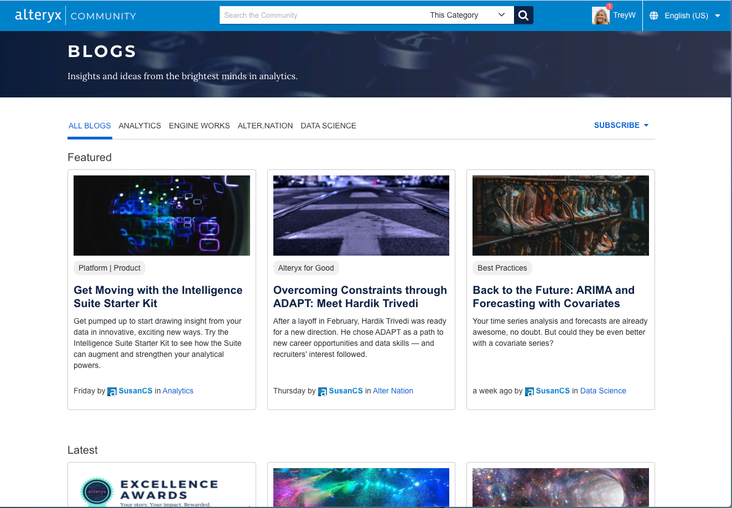Click the 'Get pumped up' post summary text
The width and height of the screenshot is (732, 508).
click(x=158, y=343)
